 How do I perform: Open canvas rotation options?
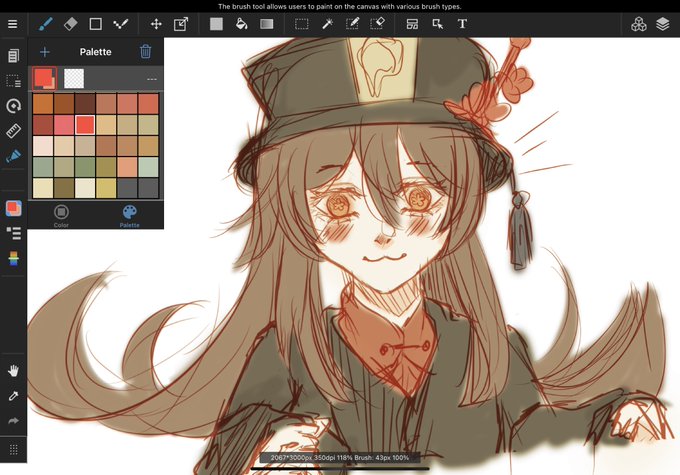point(13,106)
